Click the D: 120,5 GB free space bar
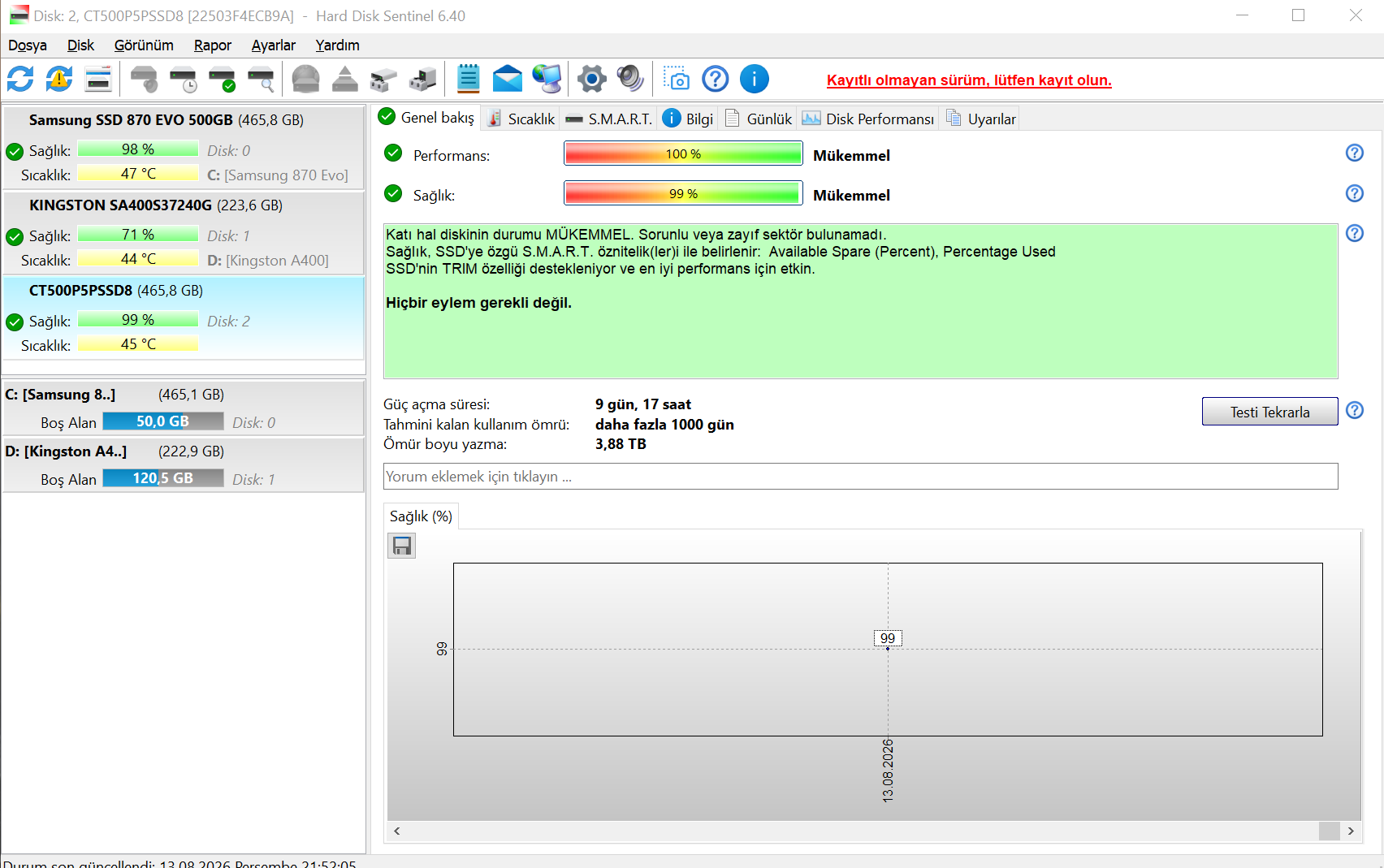1384x868 pixels. pyautogui.click(x=163, y=478)
